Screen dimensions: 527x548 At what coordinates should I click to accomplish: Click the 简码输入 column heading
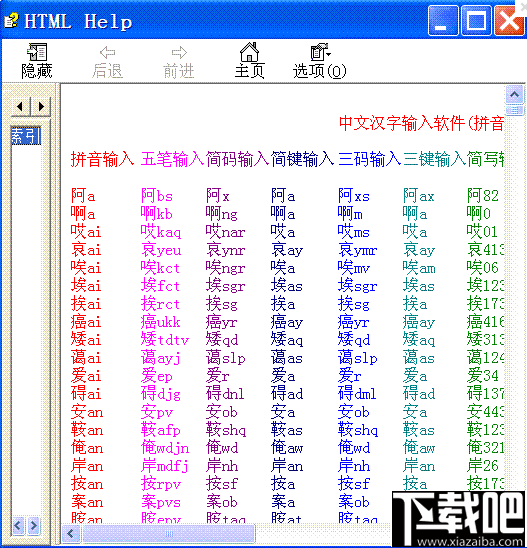click(x=237, y=159)
